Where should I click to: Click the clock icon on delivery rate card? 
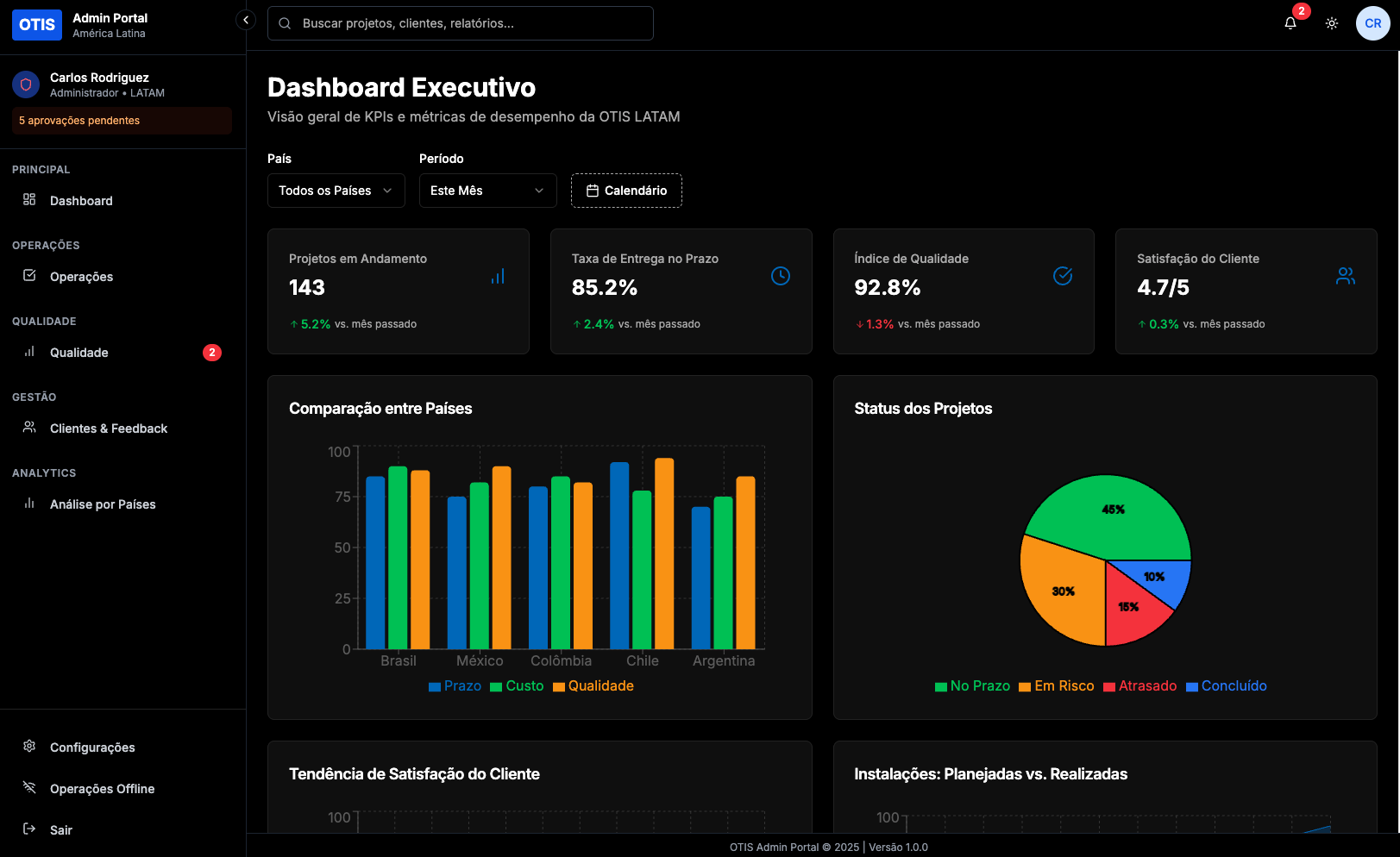[780, 276]
